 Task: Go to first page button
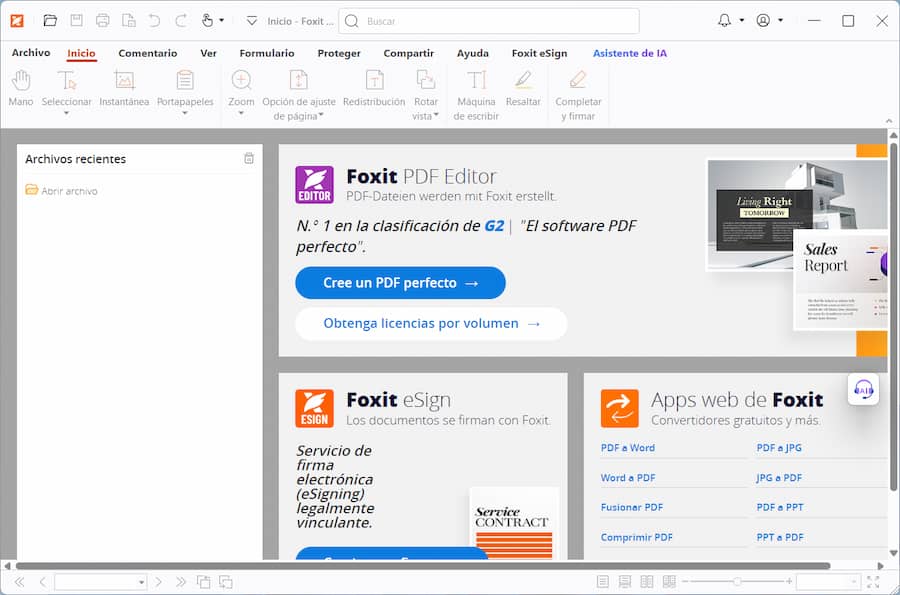coord(20,582)
